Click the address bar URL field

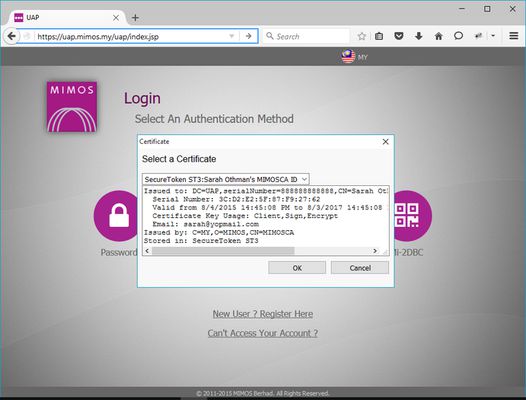click(131, 36)
